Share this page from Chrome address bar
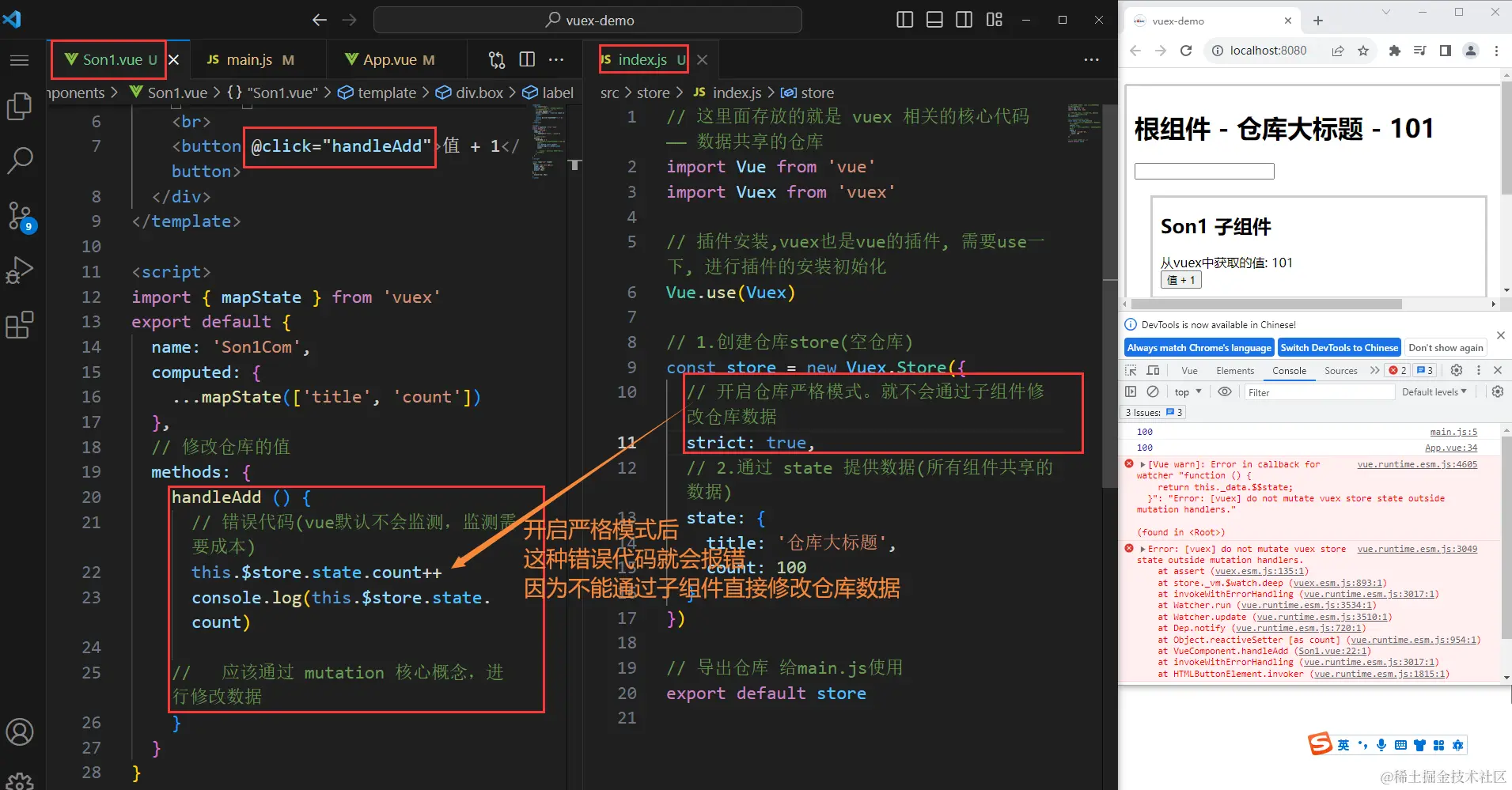This screenshot has width=1512, height=790. pos(1337,51)
